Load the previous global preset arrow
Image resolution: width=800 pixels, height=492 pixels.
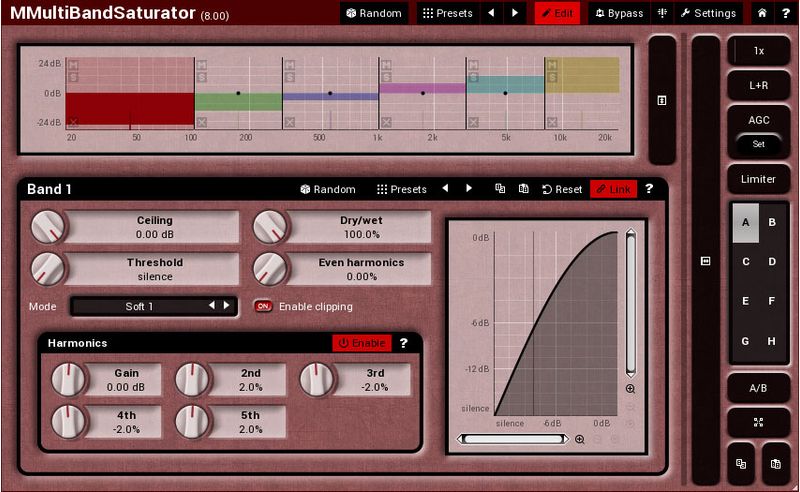point(491,13)
